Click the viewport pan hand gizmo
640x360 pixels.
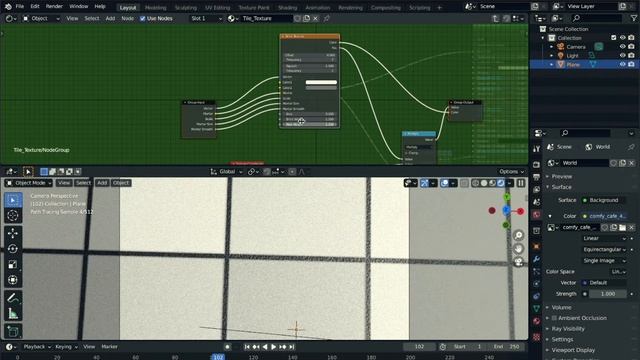pyautogui.click(x=518, y=249)
